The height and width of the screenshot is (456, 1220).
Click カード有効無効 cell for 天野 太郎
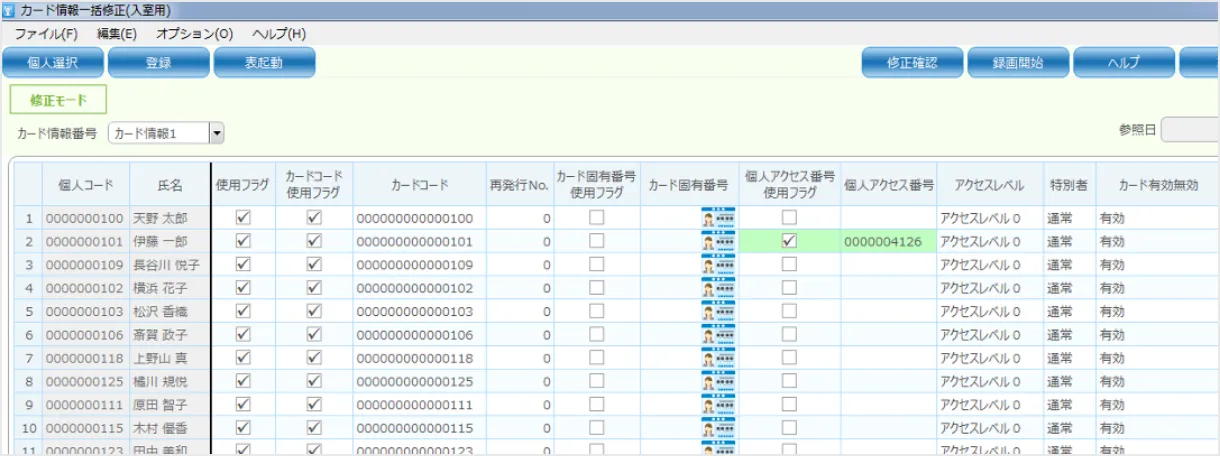[1155, 218]
